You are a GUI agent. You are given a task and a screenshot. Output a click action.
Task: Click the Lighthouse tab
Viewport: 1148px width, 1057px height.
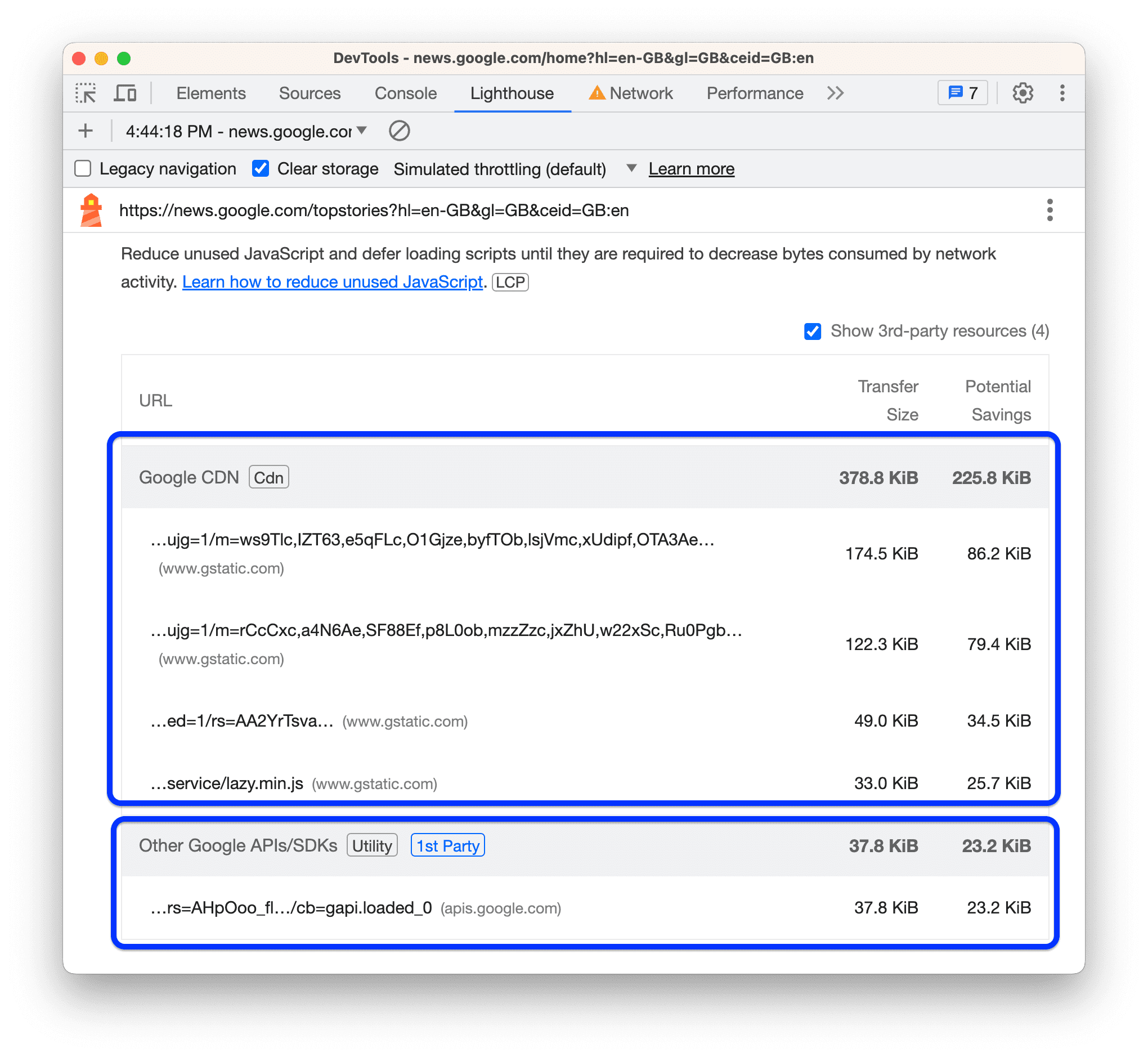coord(511,93)
